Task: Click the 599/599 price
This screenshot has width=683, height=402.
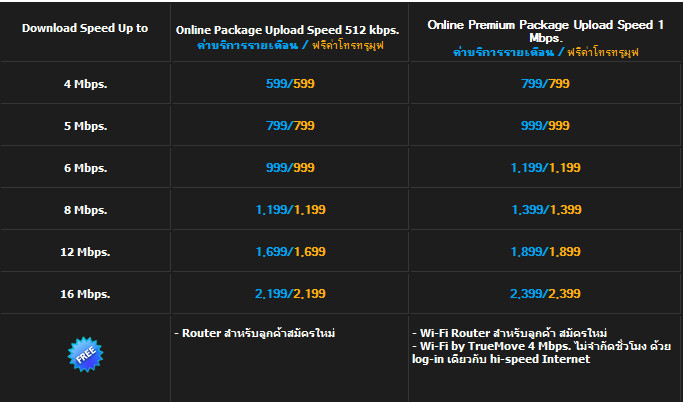Action: [290, 84]
